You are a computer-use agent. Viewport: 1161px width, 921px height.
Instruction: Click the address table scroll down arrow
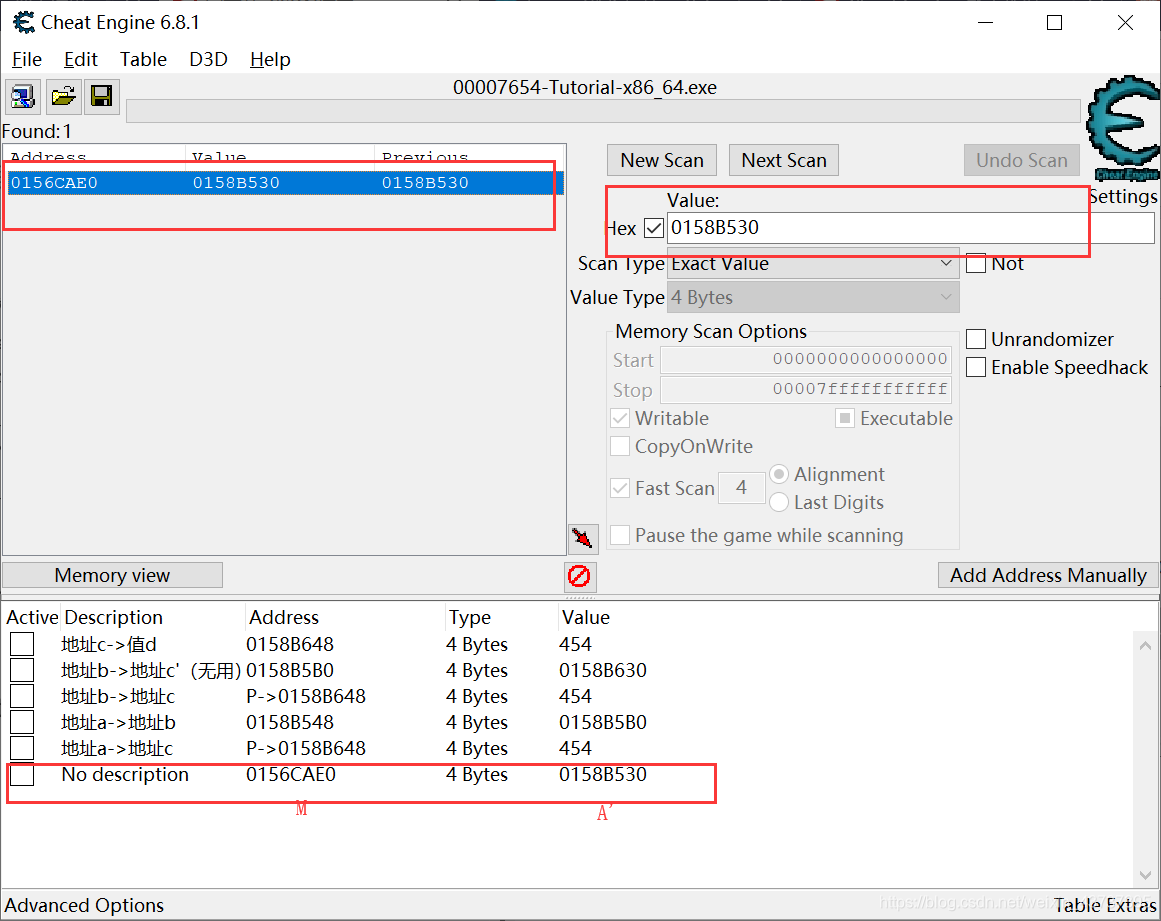pos(1145,874)
